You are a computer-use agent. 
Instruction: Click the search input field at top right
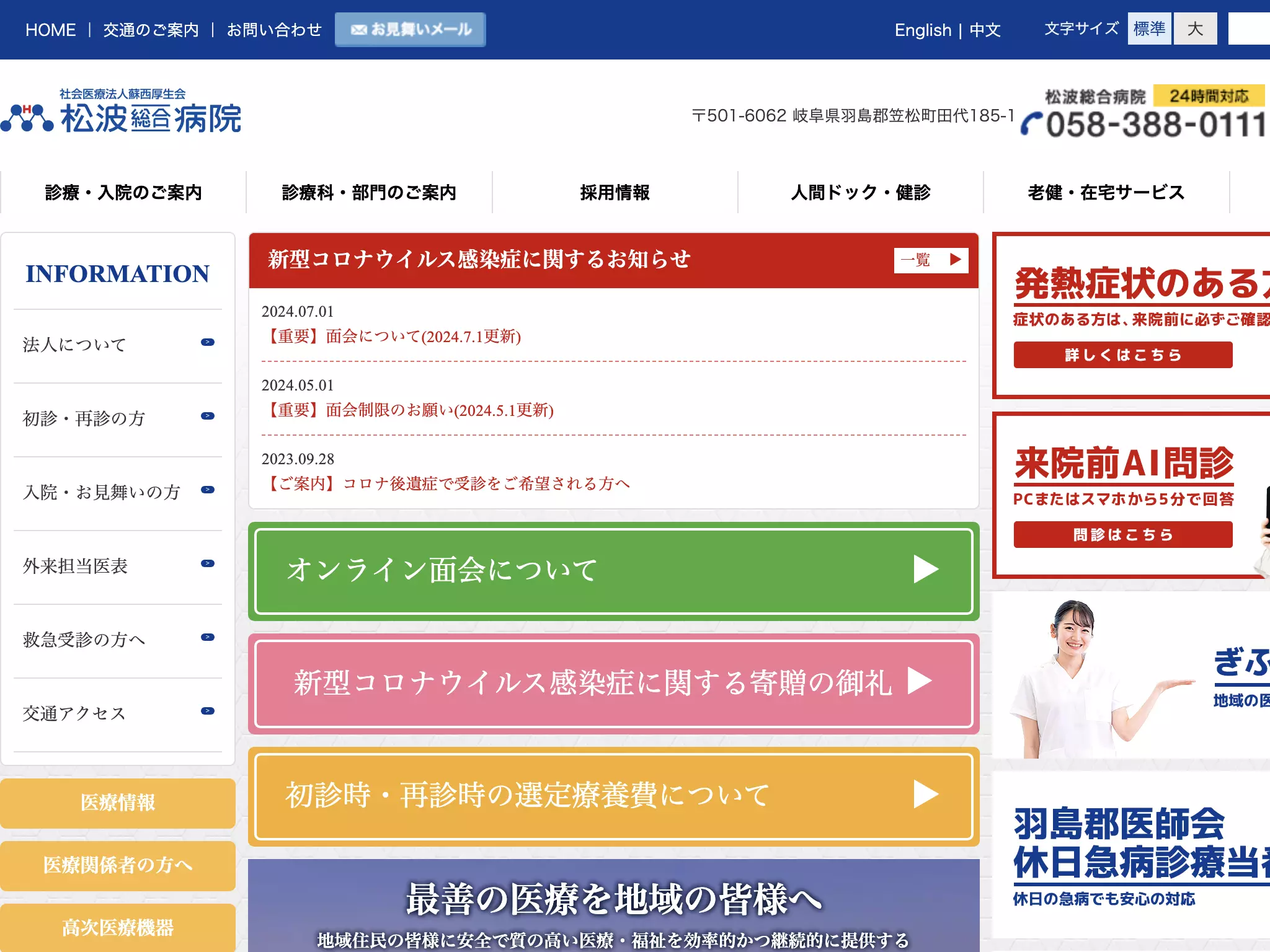coord(1249,29)
